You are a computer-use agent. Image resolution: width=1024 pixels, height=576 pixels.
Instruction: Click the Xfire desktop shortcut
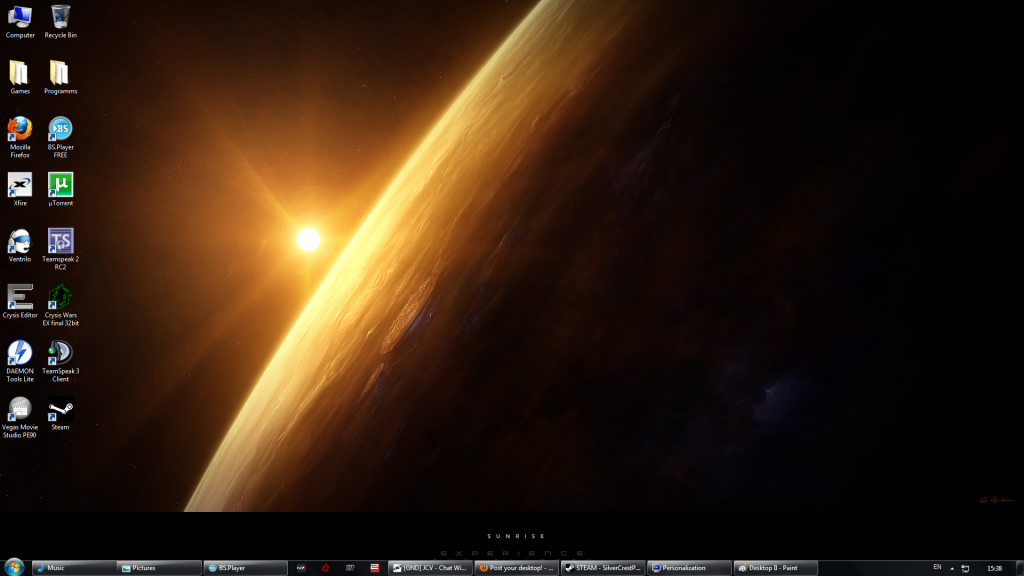point(20,186)
